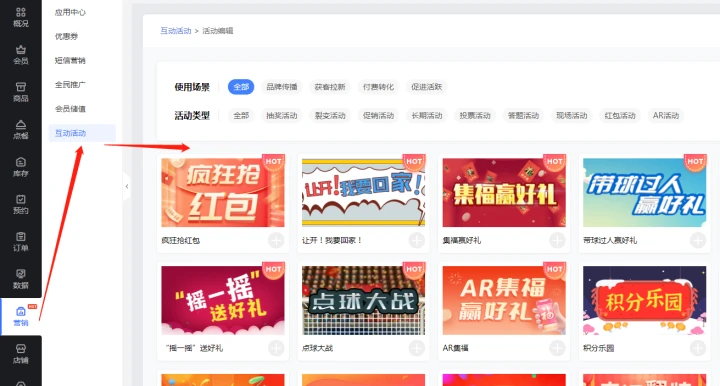The image size is (720, 386).
Task: Go to the 互动活动 breadcrumb link
Action: pyautogui.click(x=175, y=31)
